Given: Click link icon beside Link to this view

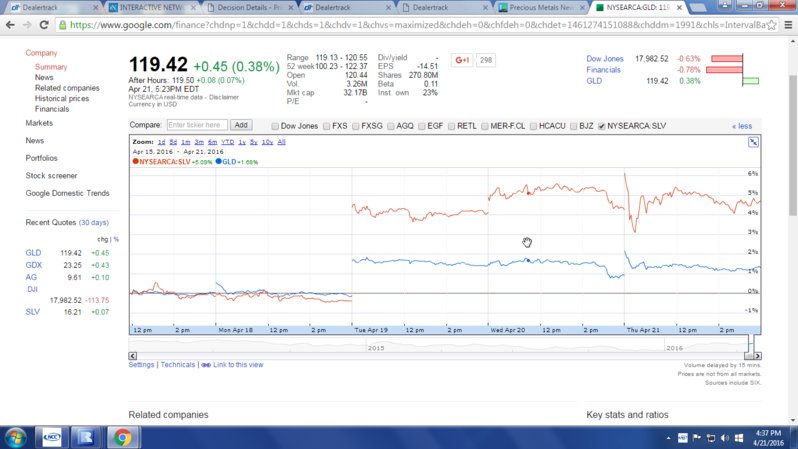Looking at the screenshot, I should [206, 365].
